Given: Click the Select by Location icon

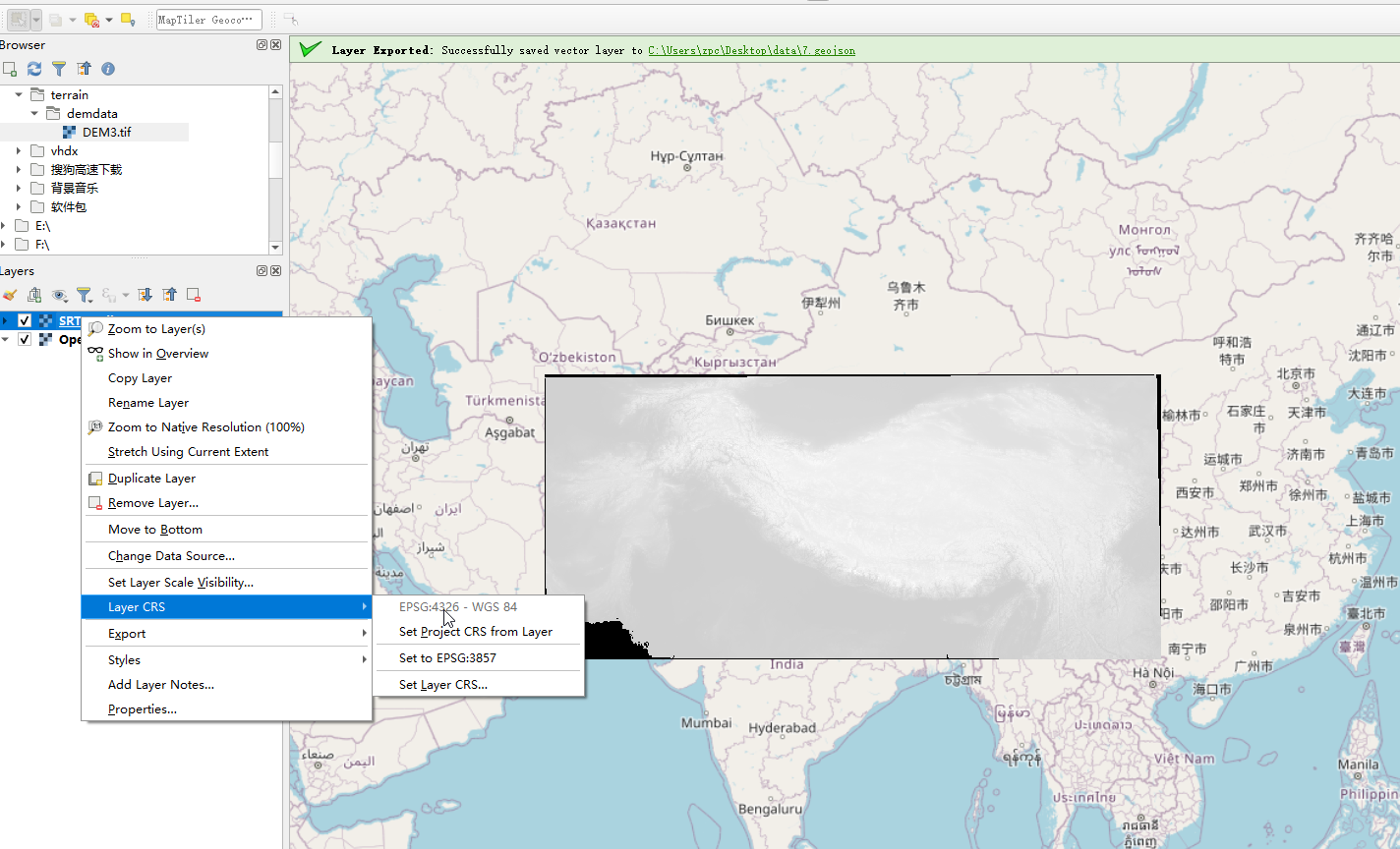Looking at the screenshot, I should point(128,20).
